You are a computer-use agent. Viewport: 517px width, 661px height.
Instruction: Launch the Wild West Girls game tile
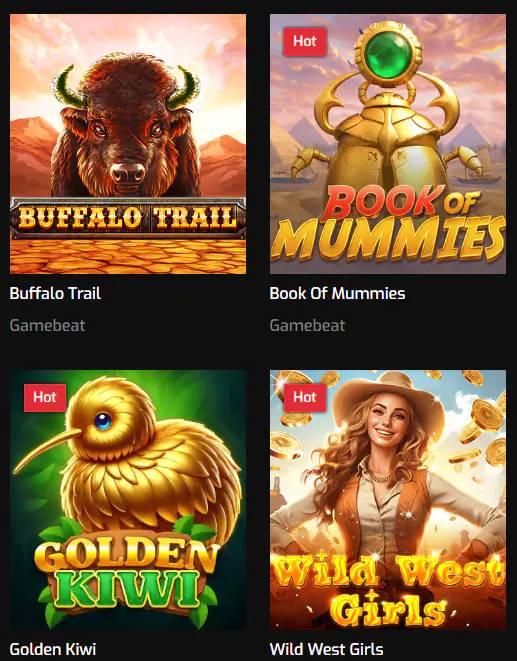click(x=388, y=500)
